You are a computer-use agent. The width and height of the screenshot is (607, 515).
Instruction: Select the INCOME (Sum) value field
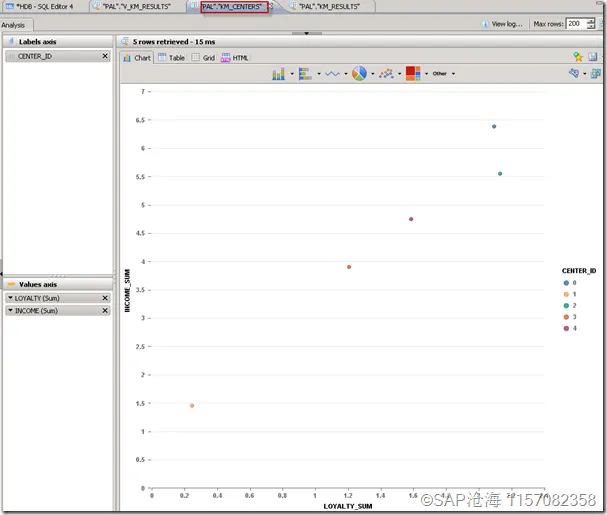click(58, 311)
